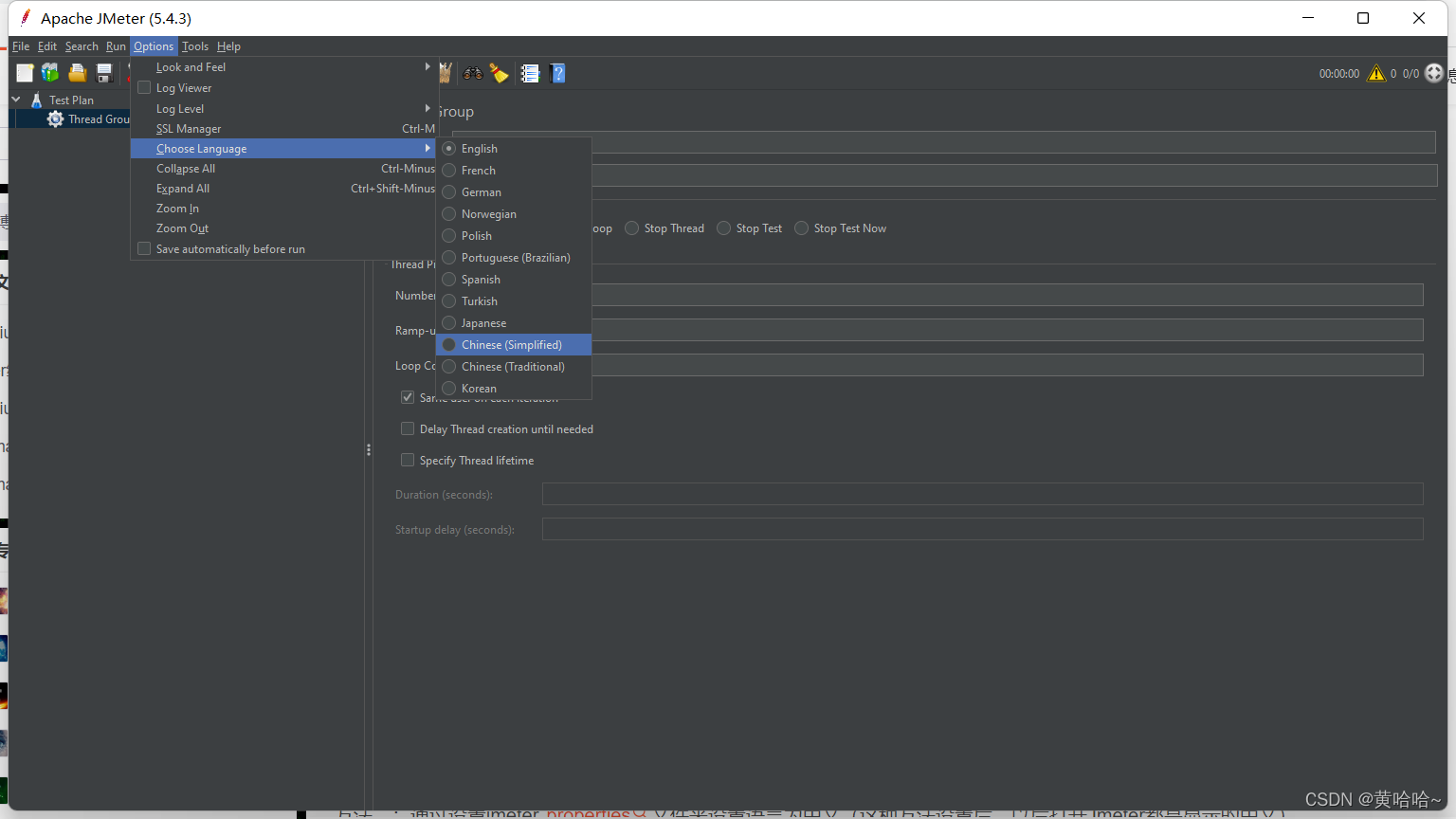The width and height of the screenshot is (1456, 819).
Task: Open the Function Helper list icon
Action: (x=530, y=73)
